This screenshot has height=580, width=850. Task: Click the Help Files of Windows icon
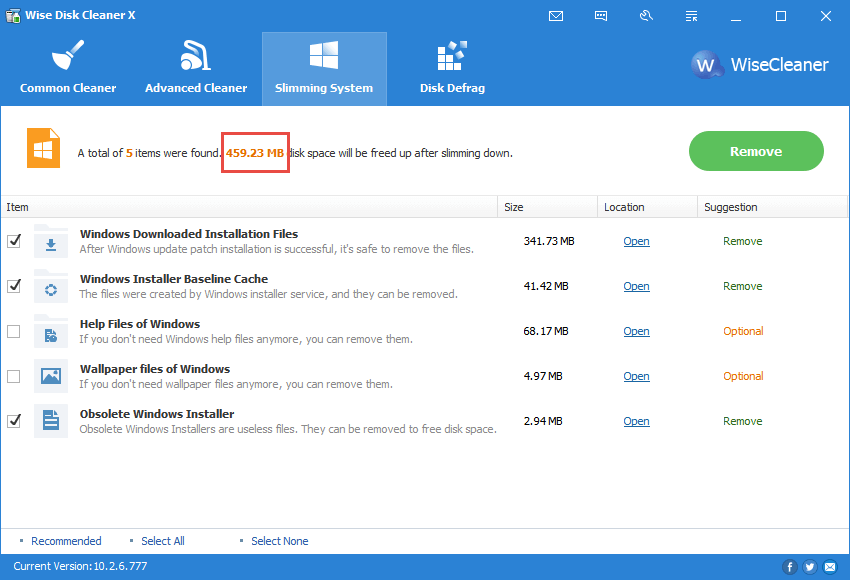click(x=51, y=331)
